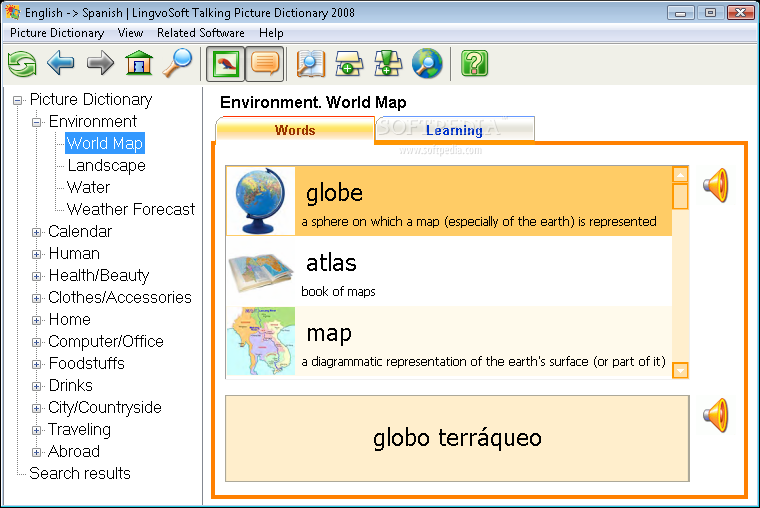This screenshot has width=760, height=508.
Task: Click 'book of maps' definition text
Action: (x=338, y=291)
